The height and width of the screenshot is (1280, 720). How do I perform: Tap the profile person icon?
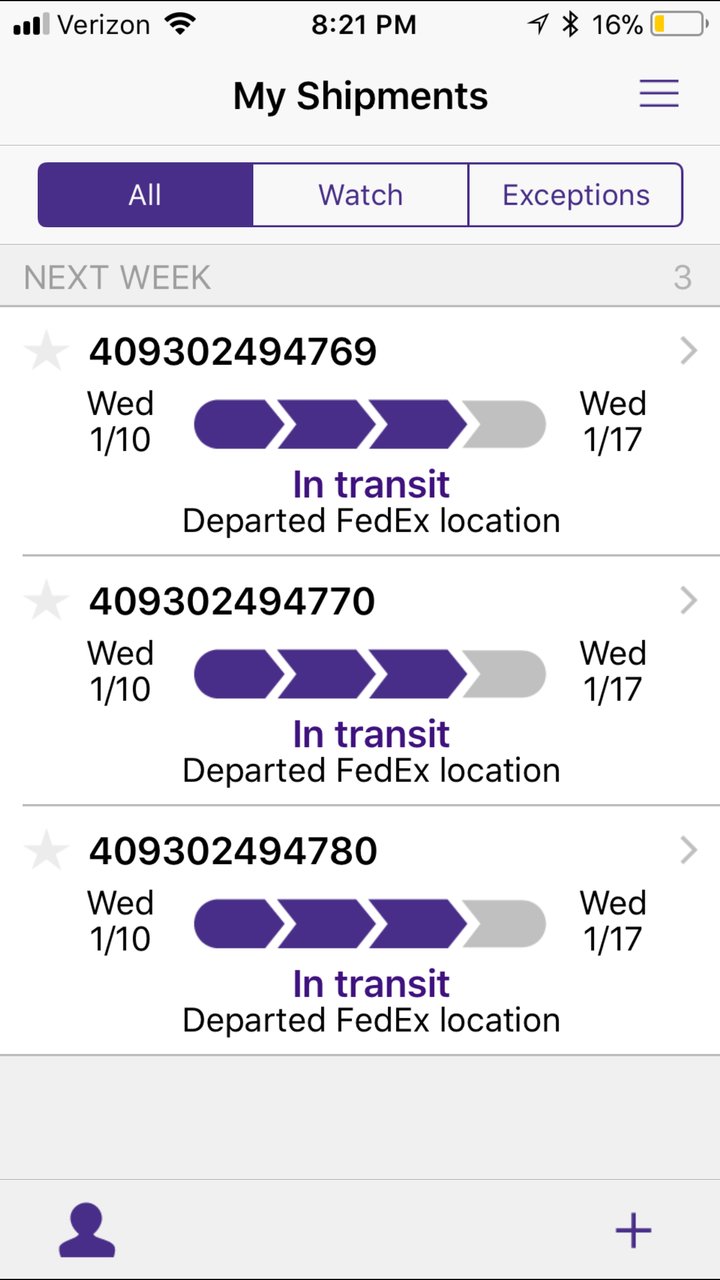(87, 1230)
